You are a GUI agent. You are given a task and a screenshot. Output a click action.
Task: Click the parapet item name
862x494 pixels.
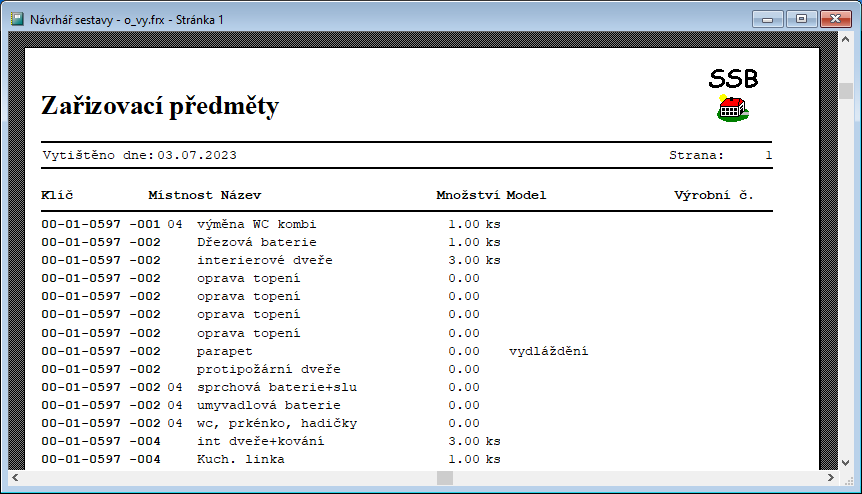224,351
